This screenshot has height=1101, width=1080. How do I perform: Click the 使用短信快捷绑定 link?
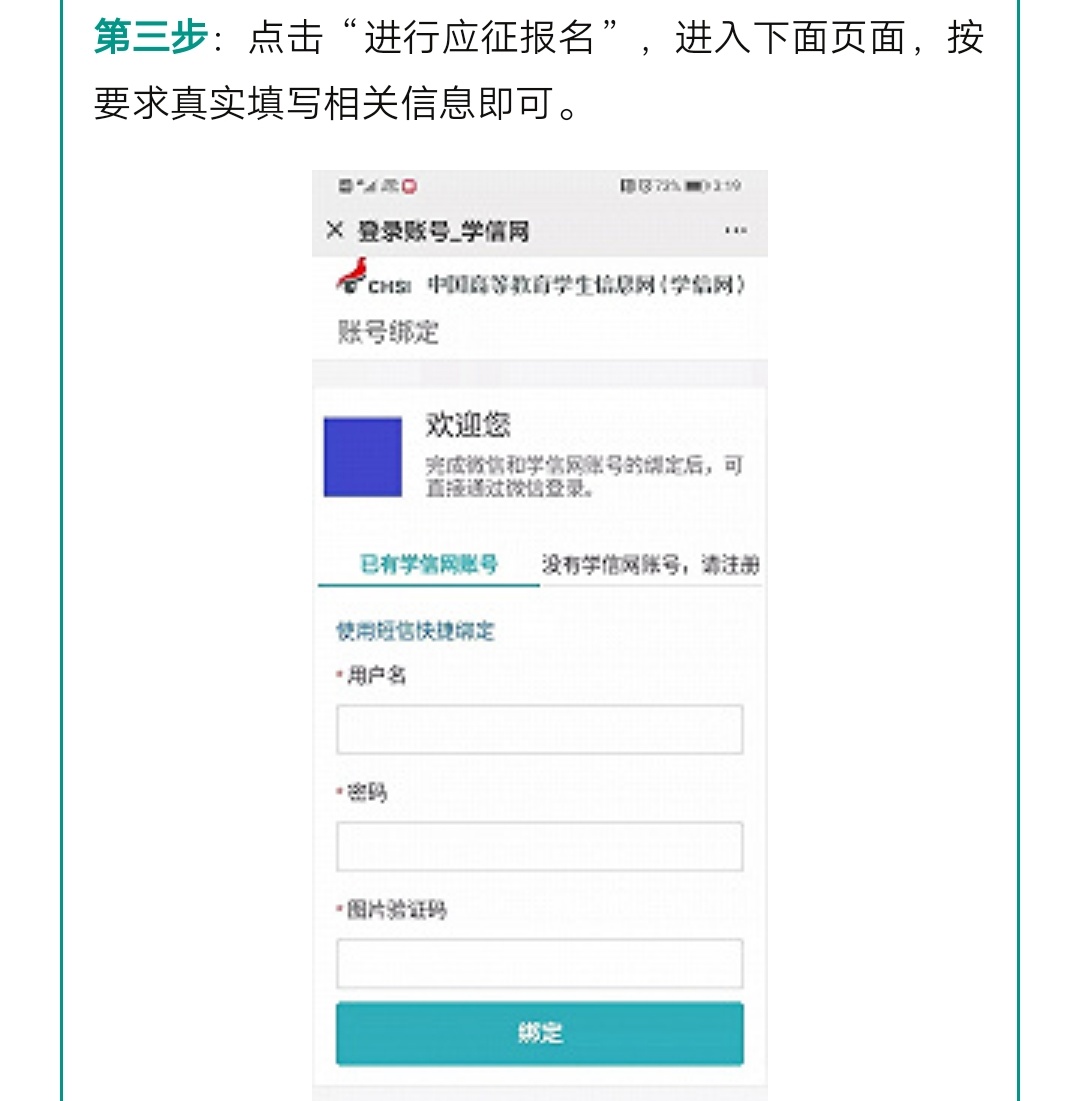pyautogui.click(x=415, y=631)
